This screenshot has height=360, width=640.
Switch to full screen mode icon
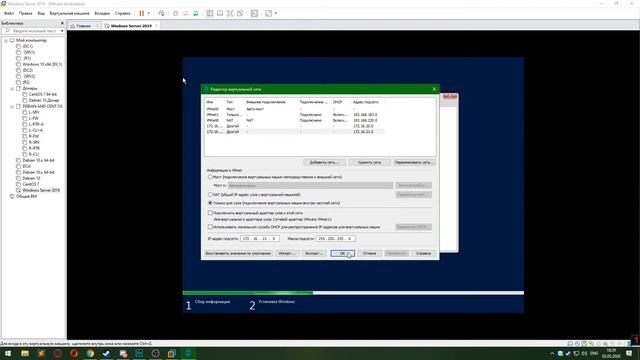click(230, 13)
